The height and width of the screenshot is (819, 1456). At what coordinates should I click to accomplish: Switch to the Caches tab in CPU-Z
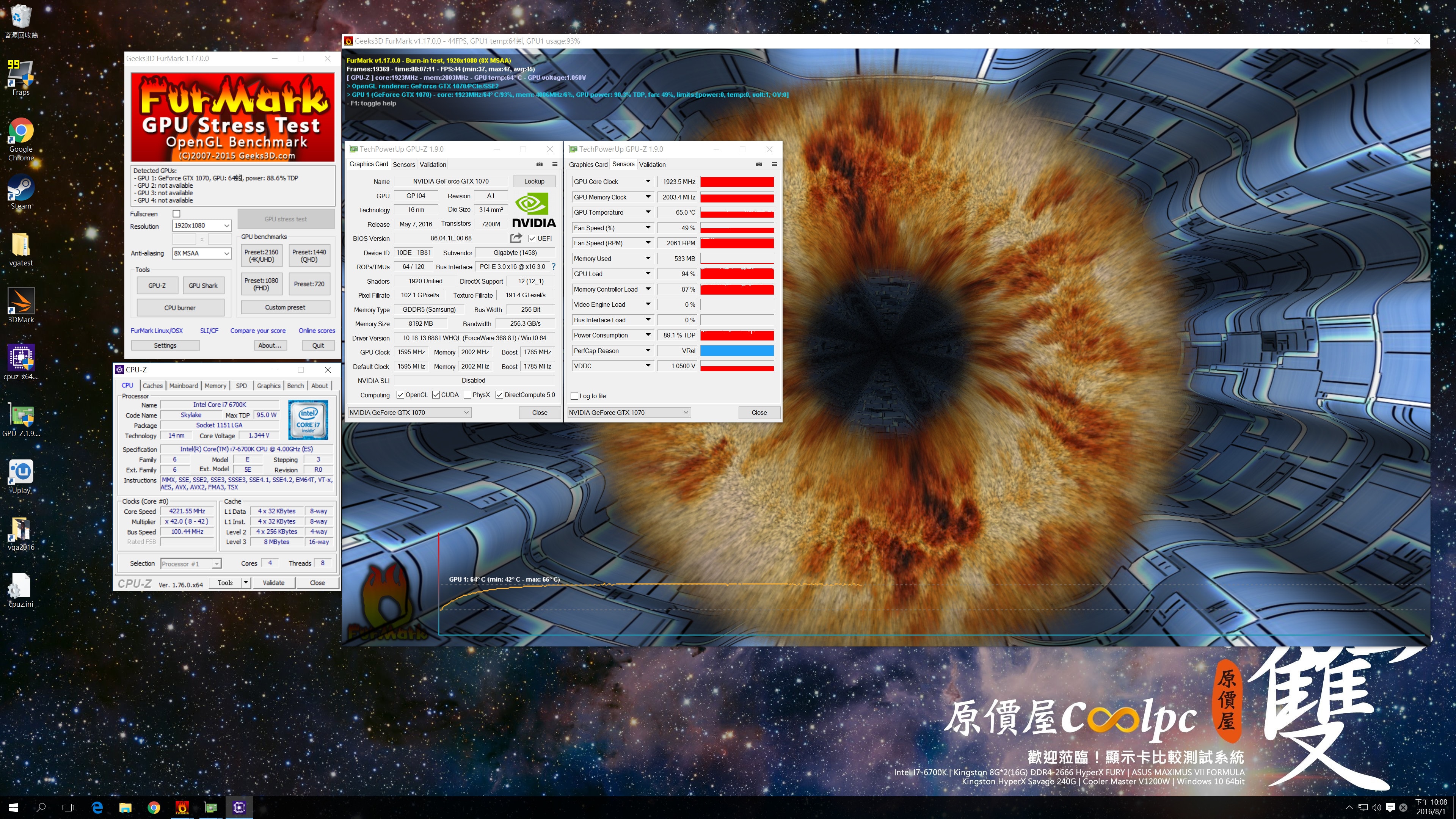coord(152,386)
